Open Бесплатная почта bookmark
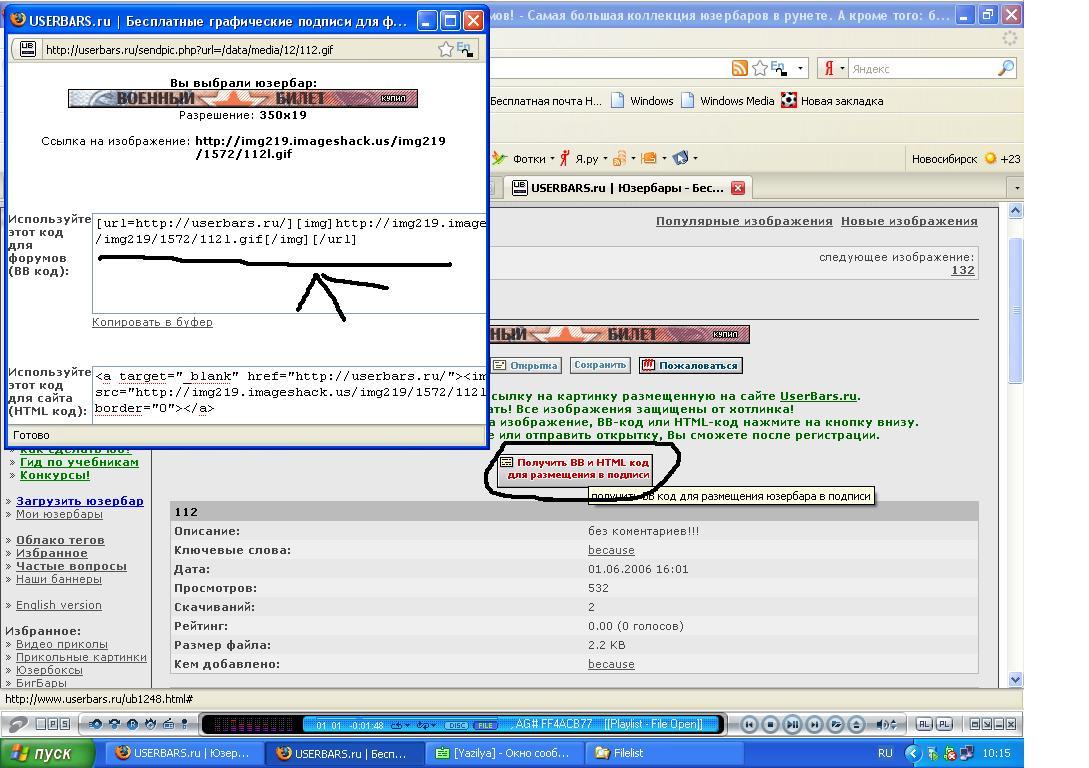The height and width of the screenshot is (768, 1089). [546, 101]
